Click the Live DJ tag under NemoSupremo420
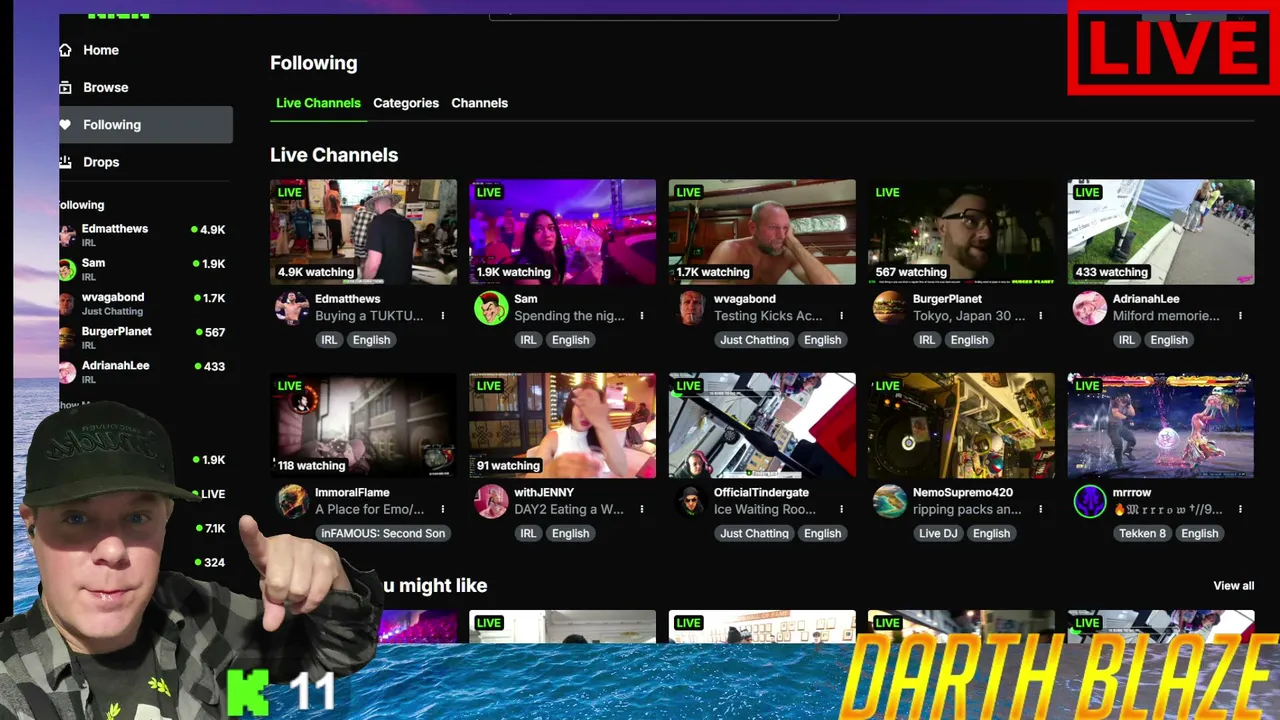1280x720 pixels. pos(938,533)
